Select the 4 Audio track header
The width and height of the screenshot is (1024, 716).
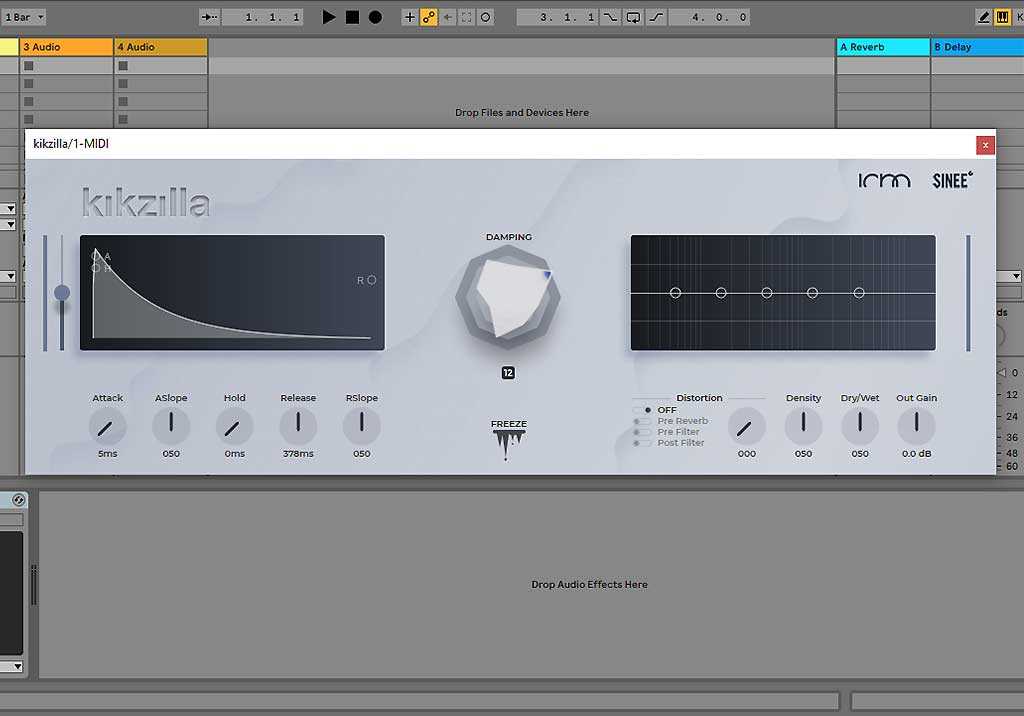click(161, 47)
